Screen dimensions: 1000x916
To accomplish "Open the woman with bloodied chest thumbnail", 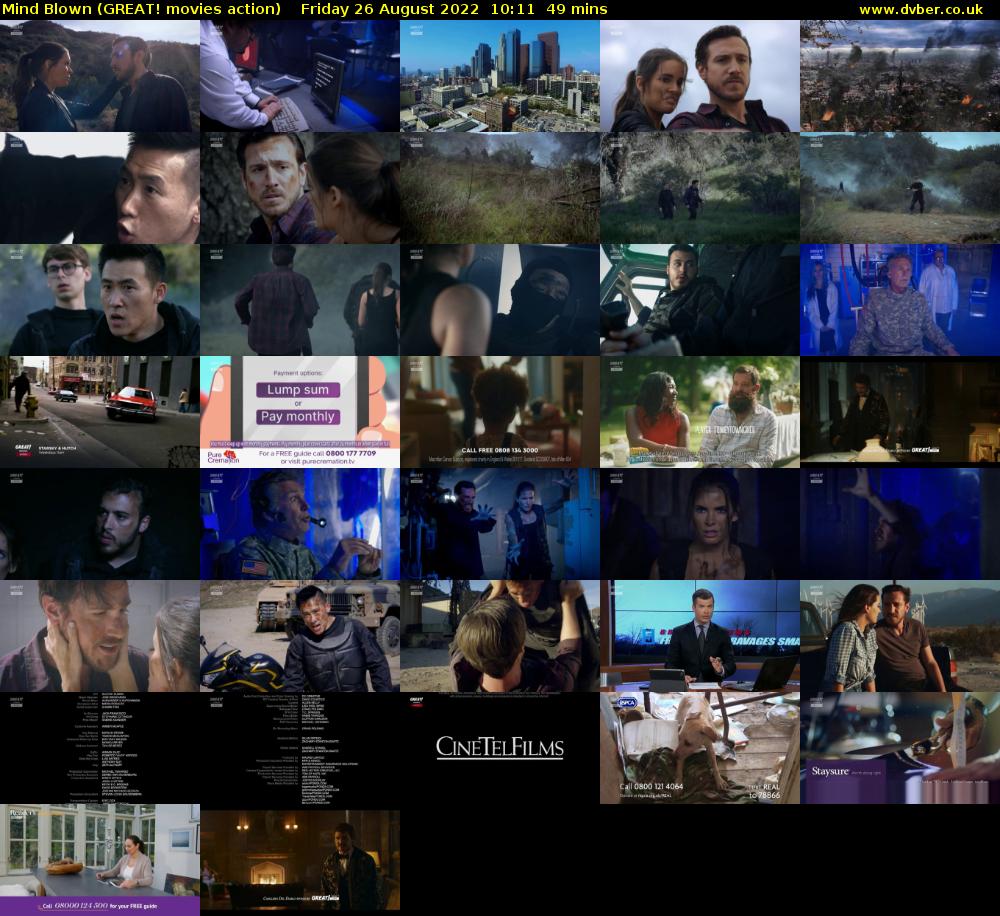I will 700,524.
